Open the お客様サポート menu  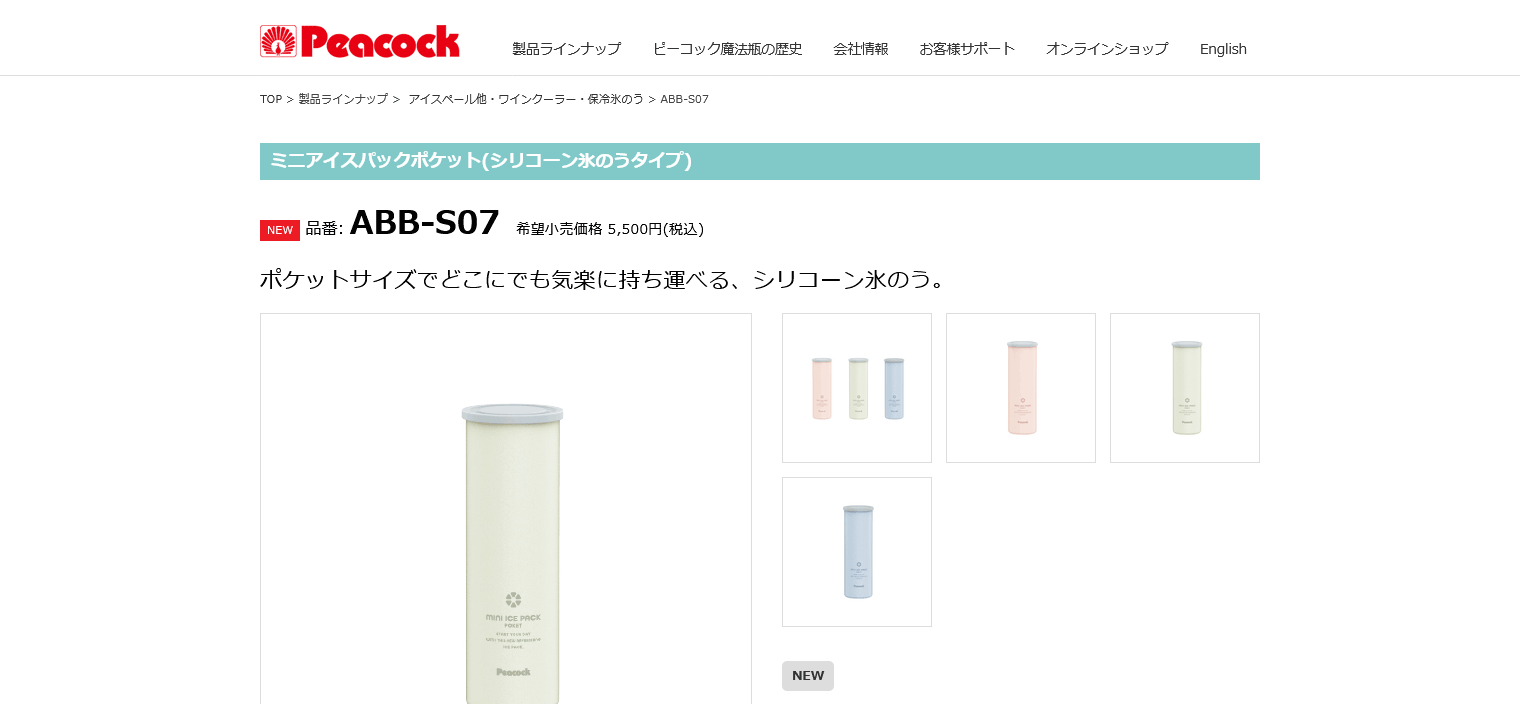tap(967, 49)
